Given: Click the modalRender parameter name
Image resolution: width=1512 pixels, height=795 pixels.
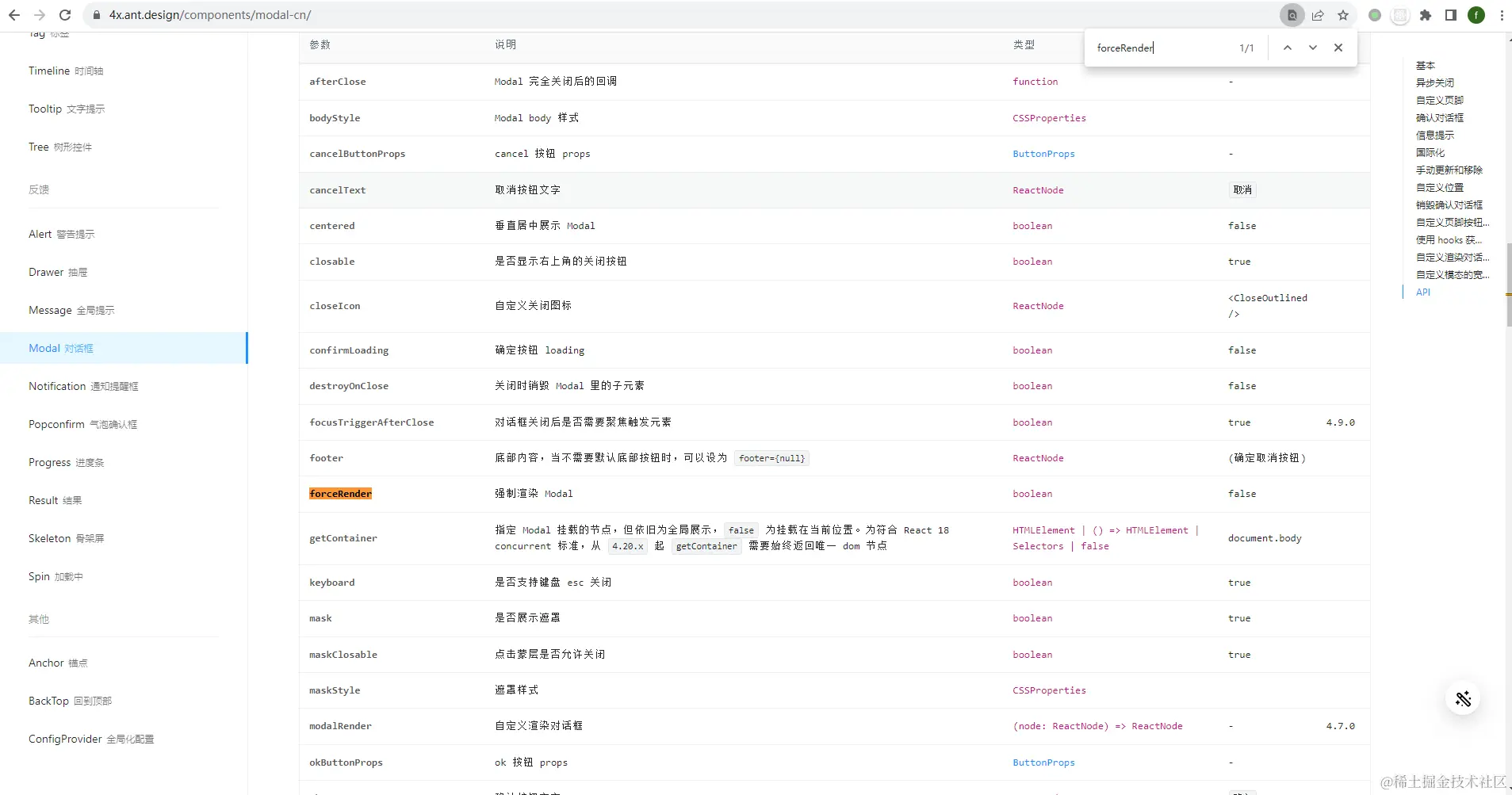Looking at the screenshot, I should coord(340,726).
